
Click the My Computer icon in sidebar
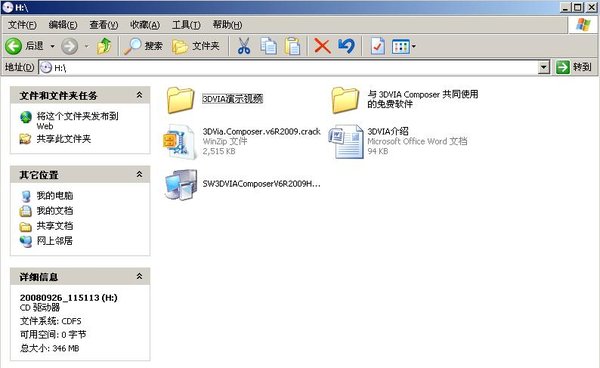pyautogui.click(x=26, y=196)
